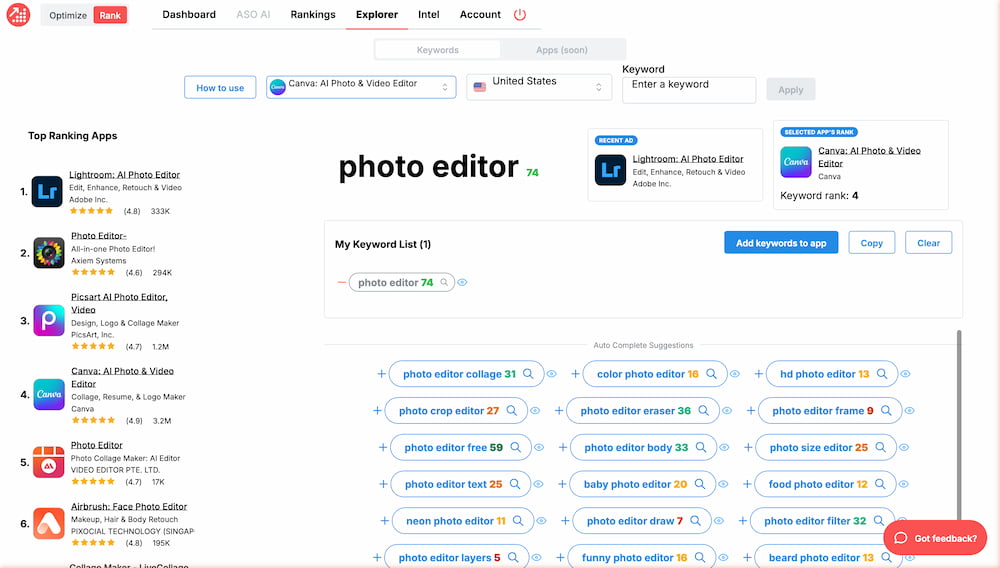Open the United States country dropdown

[x=539, y=87]
